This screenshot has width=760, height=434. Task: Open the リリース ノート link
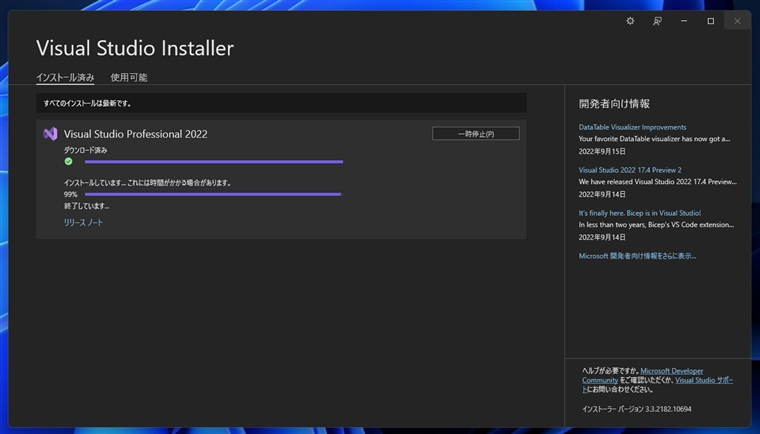pos(83,222)
